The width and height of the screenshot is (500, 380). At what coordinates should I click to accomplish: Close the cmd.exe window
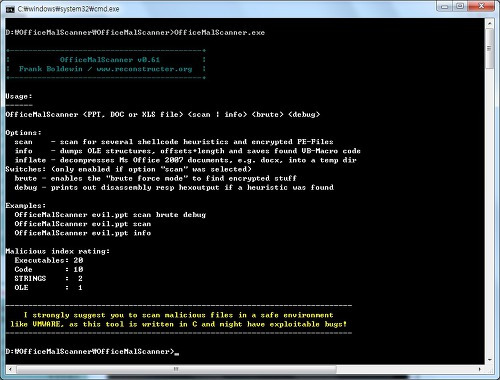pos(481,6)
